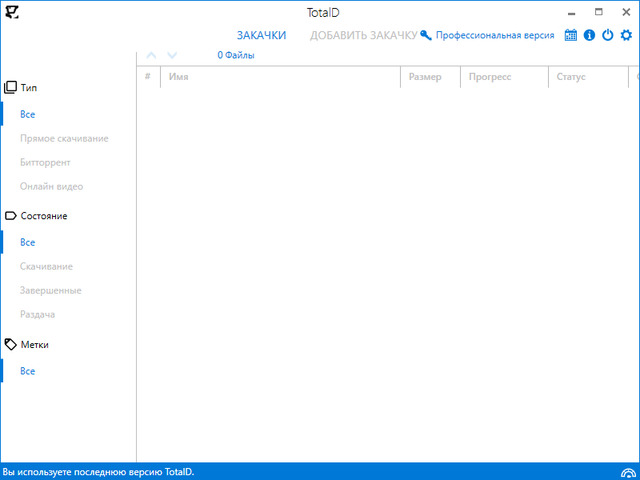The image size is (640, 480).
Task: Open the Профессиональная версия link
Action: point(495,36)
